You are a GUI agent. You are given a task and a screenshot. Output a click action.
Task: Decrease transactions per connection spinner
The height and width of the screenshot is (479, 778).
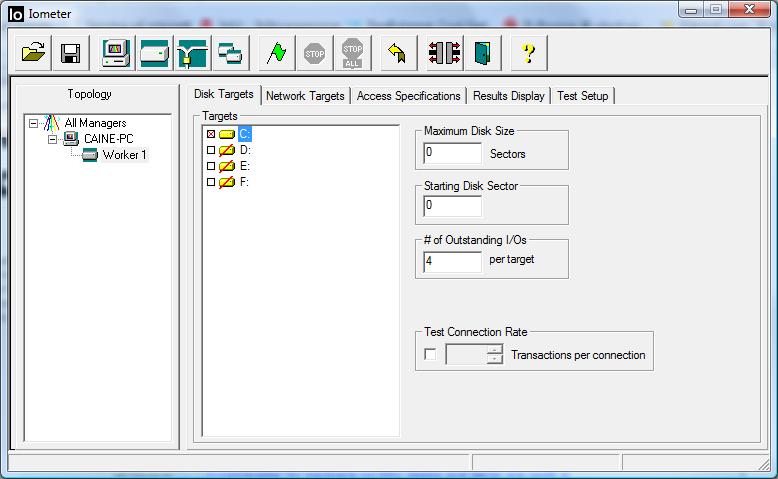tap(495, 359)
